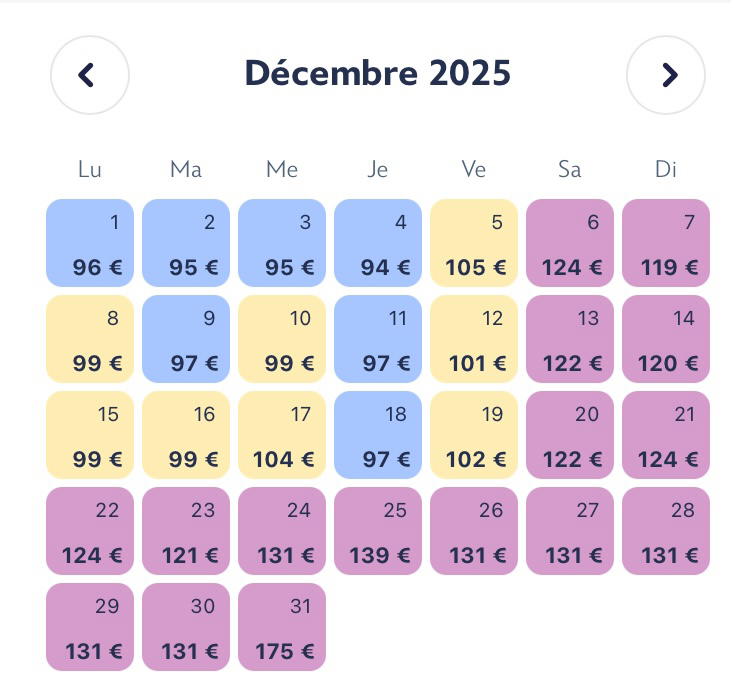Select Christmas Day December 25 at 139 €
Screen dimensions: 731x700
tap(378, 531)
